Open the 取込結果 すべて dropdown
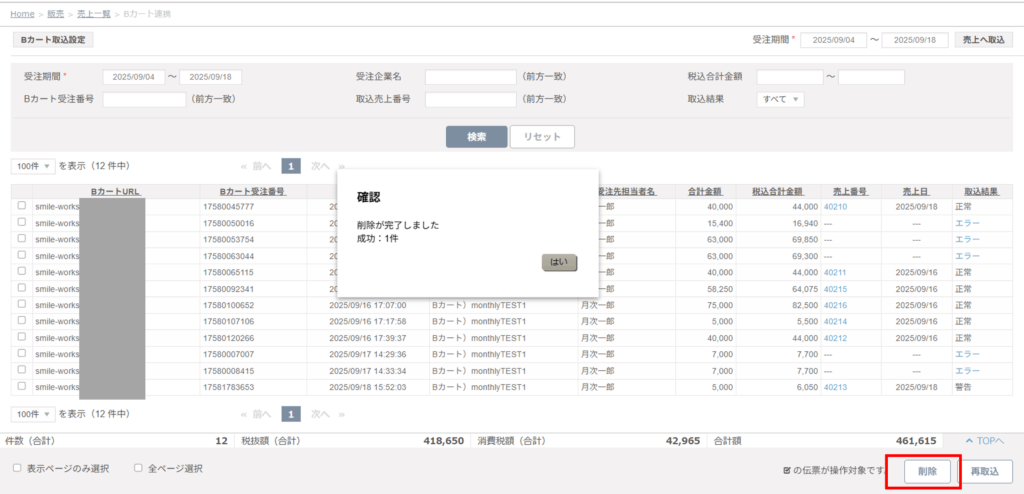The width and height of the screenshot is (1024, 494). (x=781, y=99)
